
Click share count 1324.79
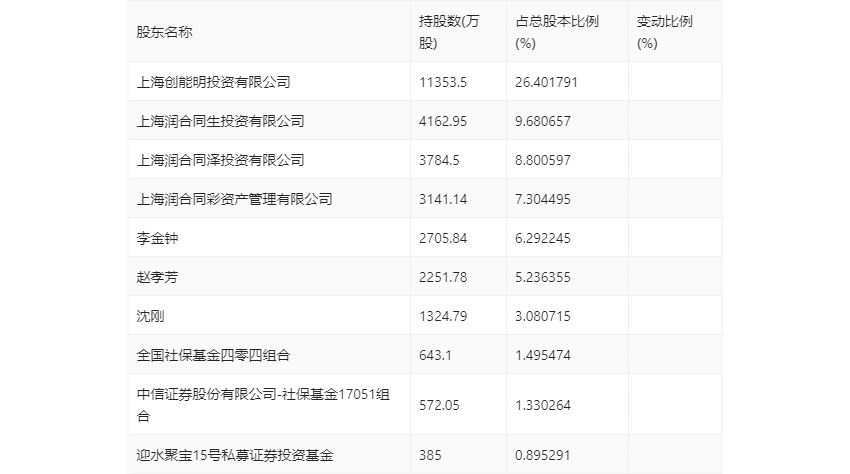[443, 316]
